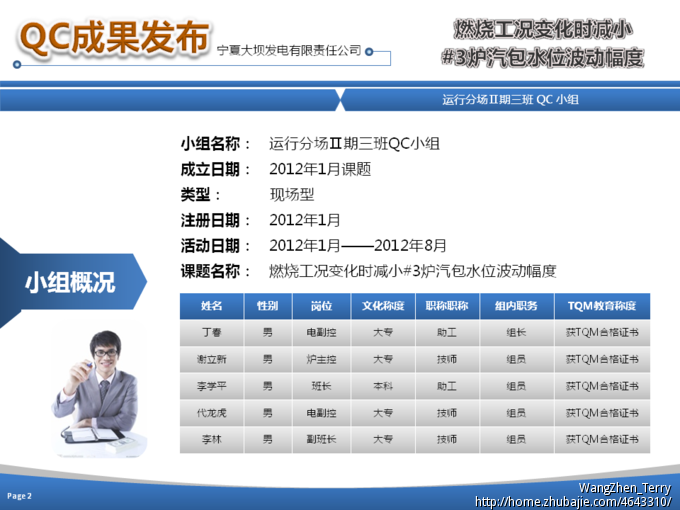Click the name cell 丁春
The height and width of the screenshot is (510, 680).
pos(211,333)
